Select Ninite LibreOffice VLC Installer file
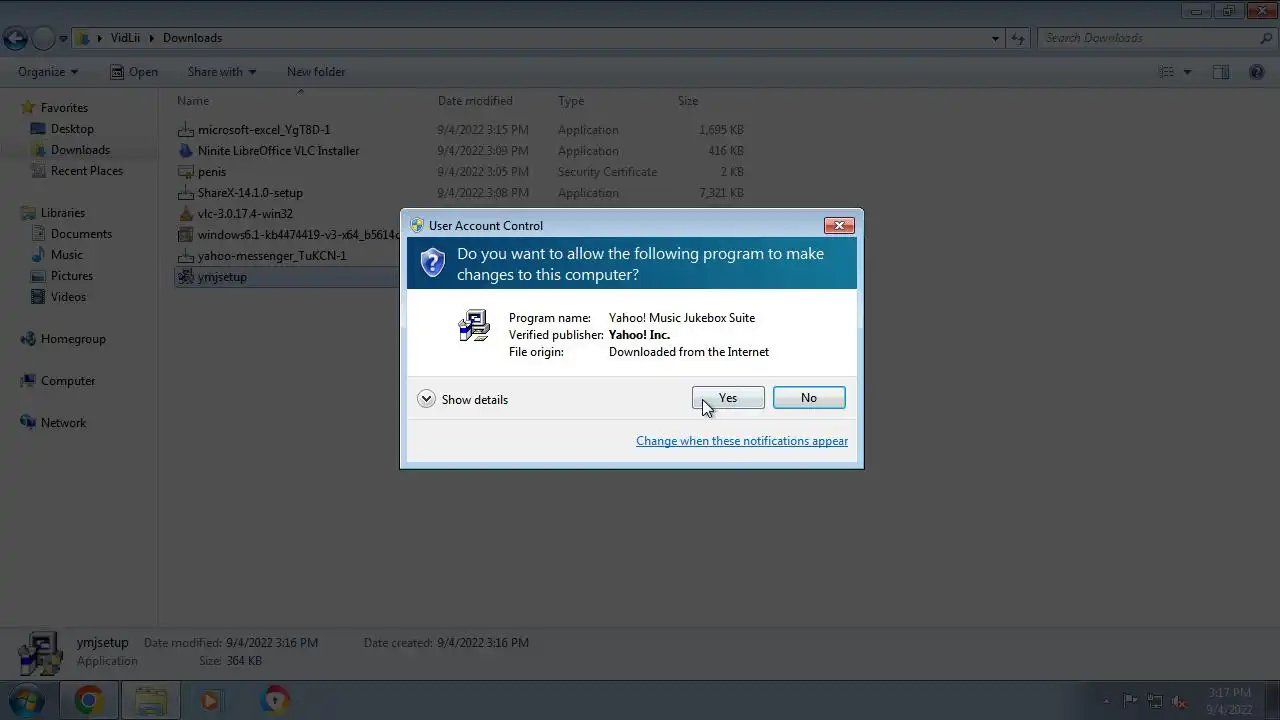The width and height of the screenshot is (1280, 720). [x=278, y=151]
